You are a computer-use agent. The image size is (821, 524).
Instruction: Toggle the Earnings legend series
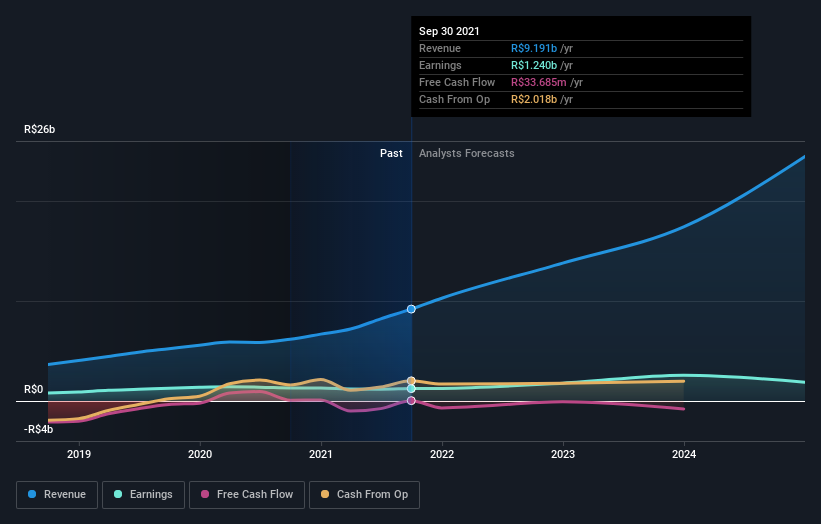click(x=143, y=495)
